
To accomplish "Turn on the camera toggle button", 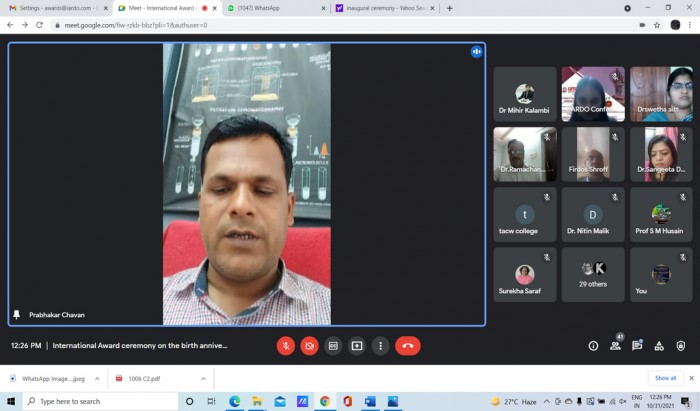I will click(x=309, y=346).
